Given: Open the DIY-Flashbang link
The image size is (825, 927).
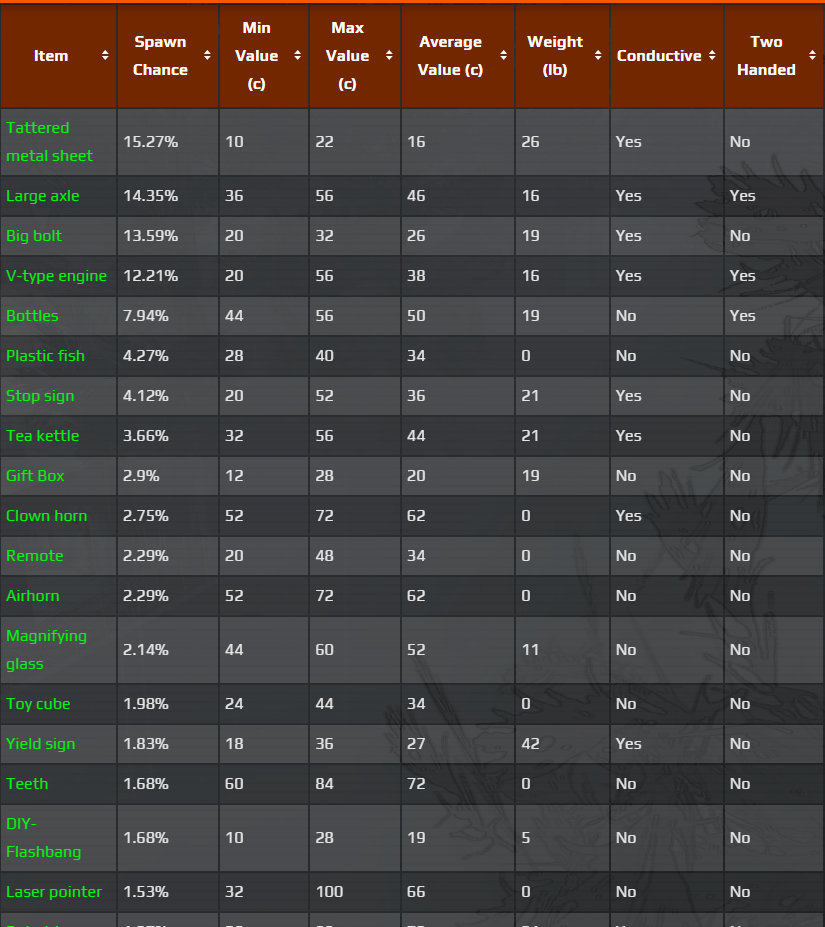Looking at the screenshot, I should [43, 838].
